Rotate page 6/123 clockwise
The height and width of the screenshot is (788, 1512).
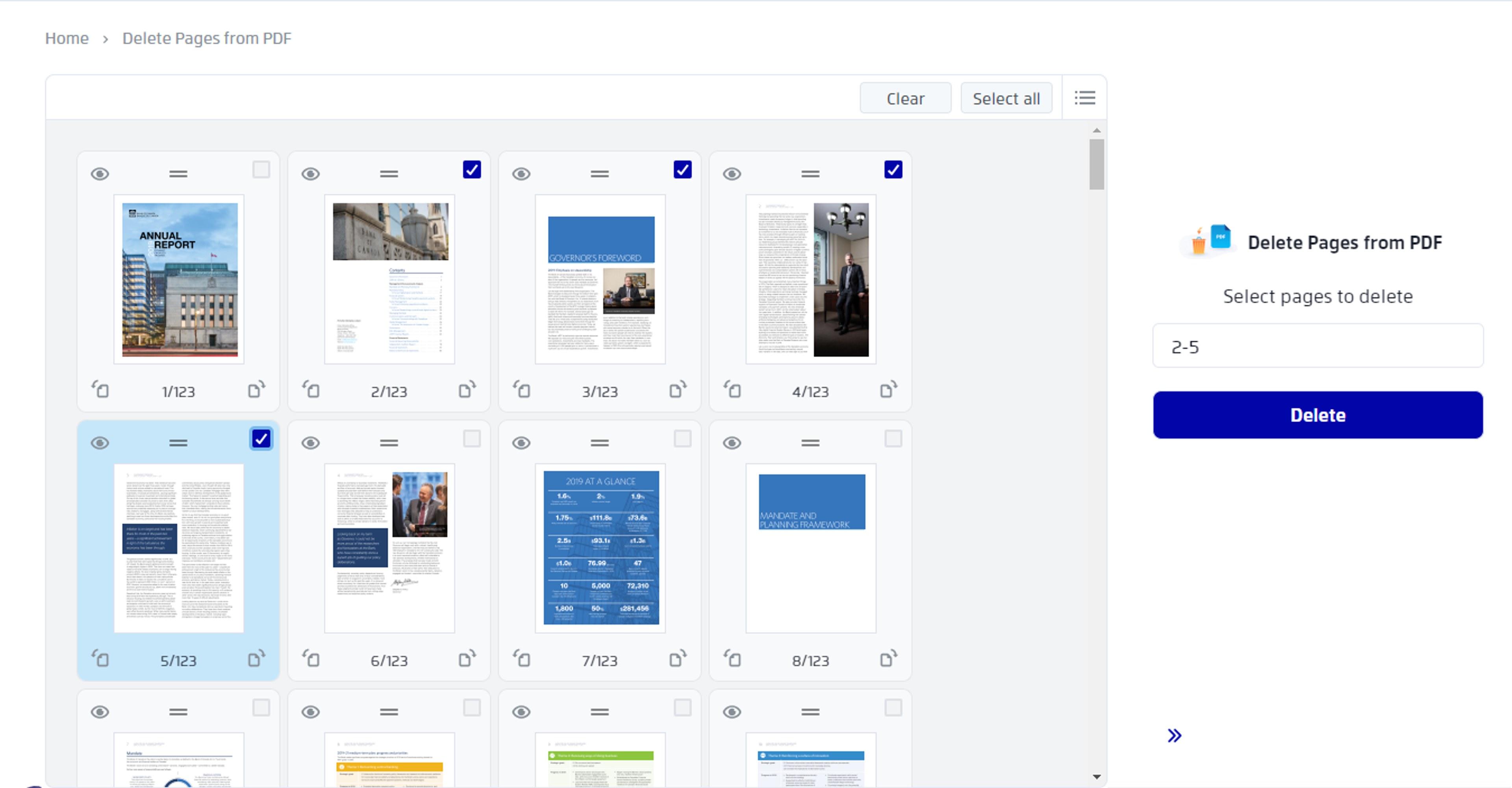467,658
